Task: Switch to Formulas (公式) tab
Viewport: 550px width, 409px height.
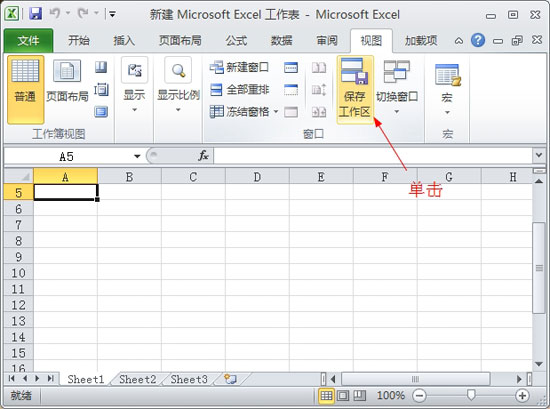Action: (236, 41)
